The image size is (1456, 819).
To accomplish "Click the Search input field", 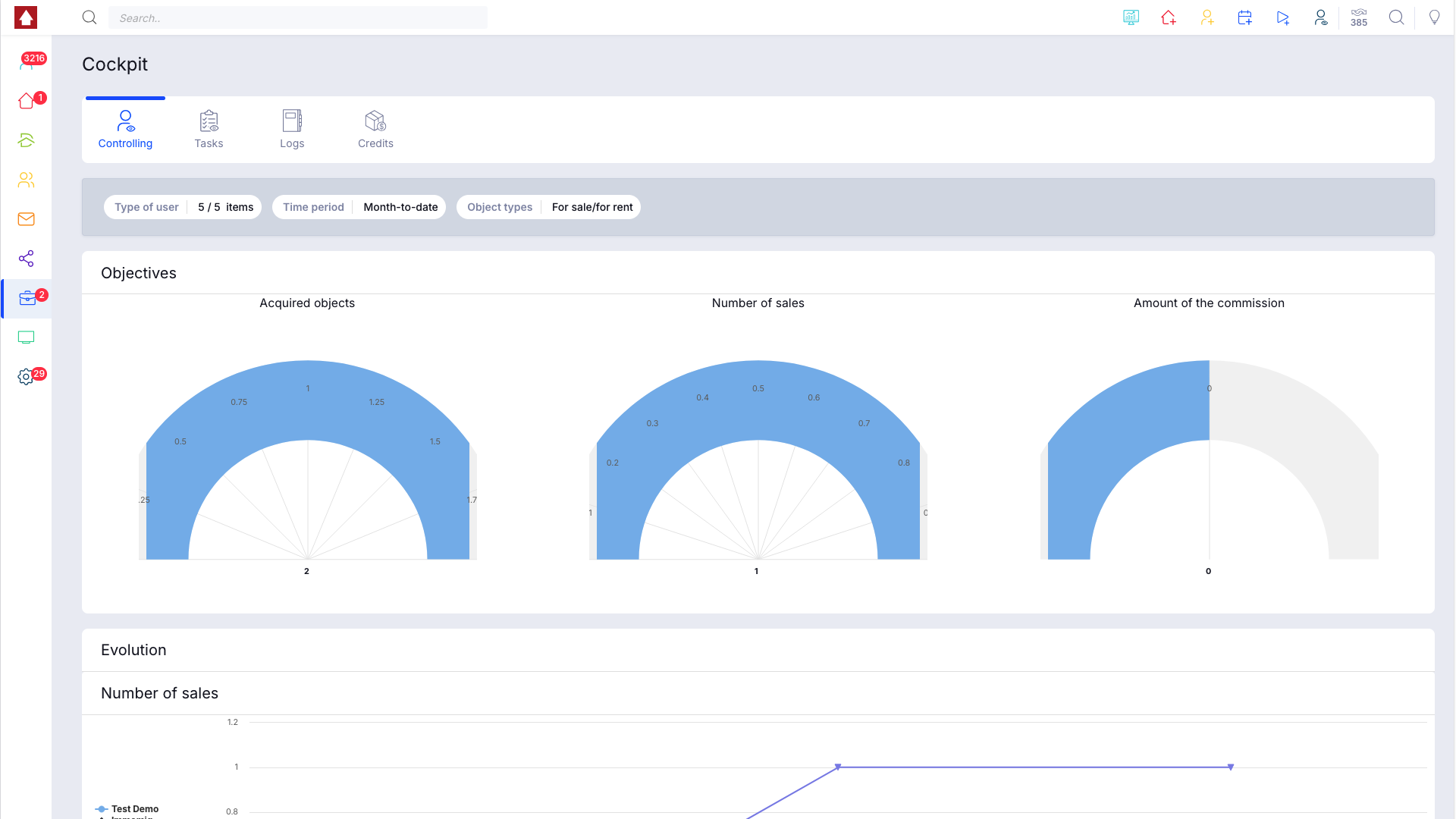I will coord(298,17).
